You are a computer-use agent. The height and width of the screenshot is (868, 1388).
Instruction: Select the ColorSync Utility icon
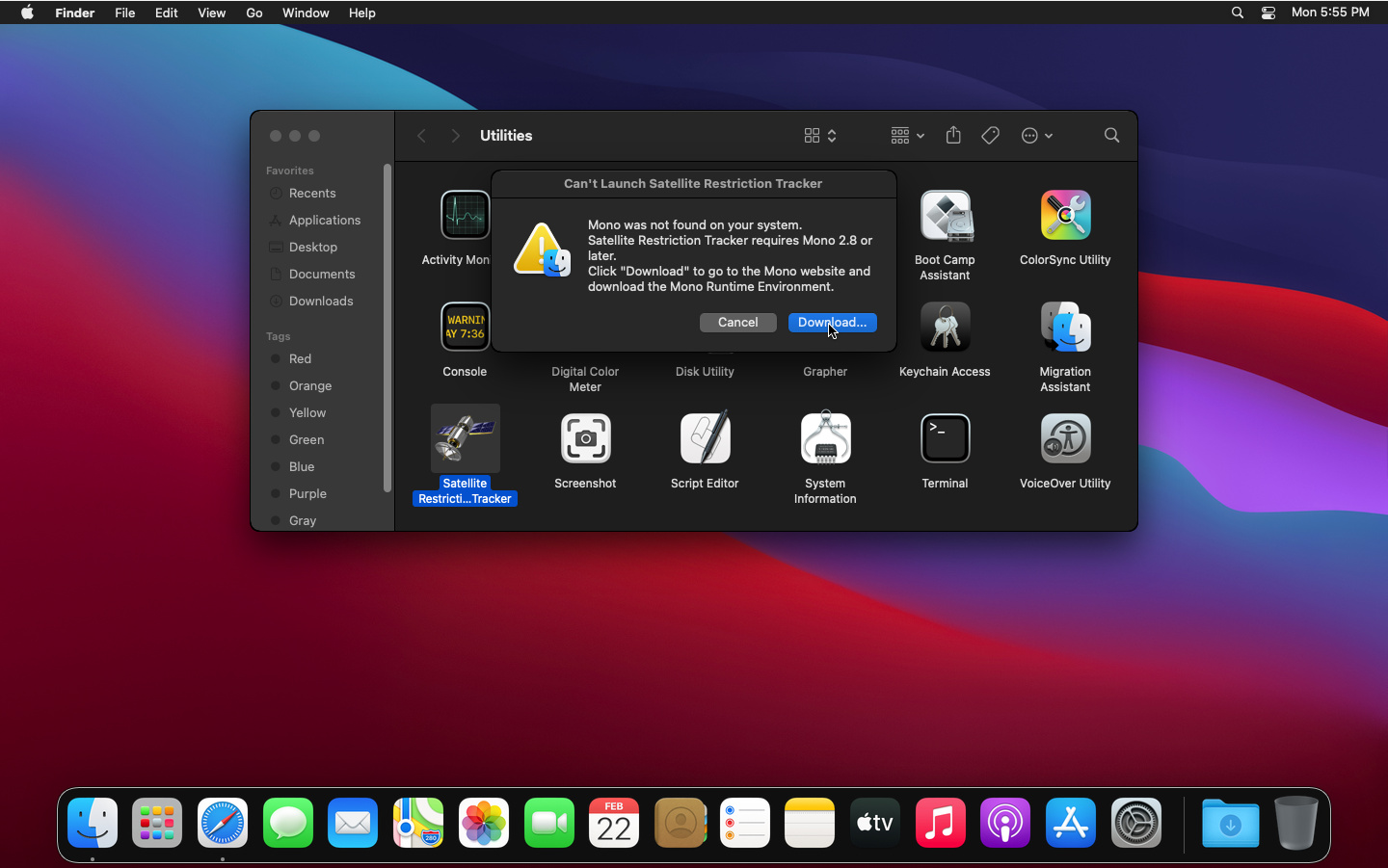coord(1065,216)
